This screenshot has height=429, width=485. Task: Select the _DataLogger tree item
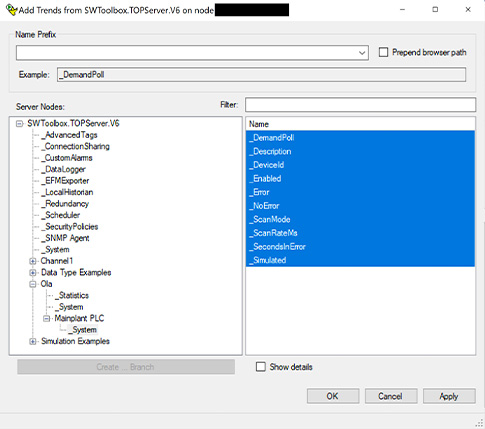tap(63, 169)
